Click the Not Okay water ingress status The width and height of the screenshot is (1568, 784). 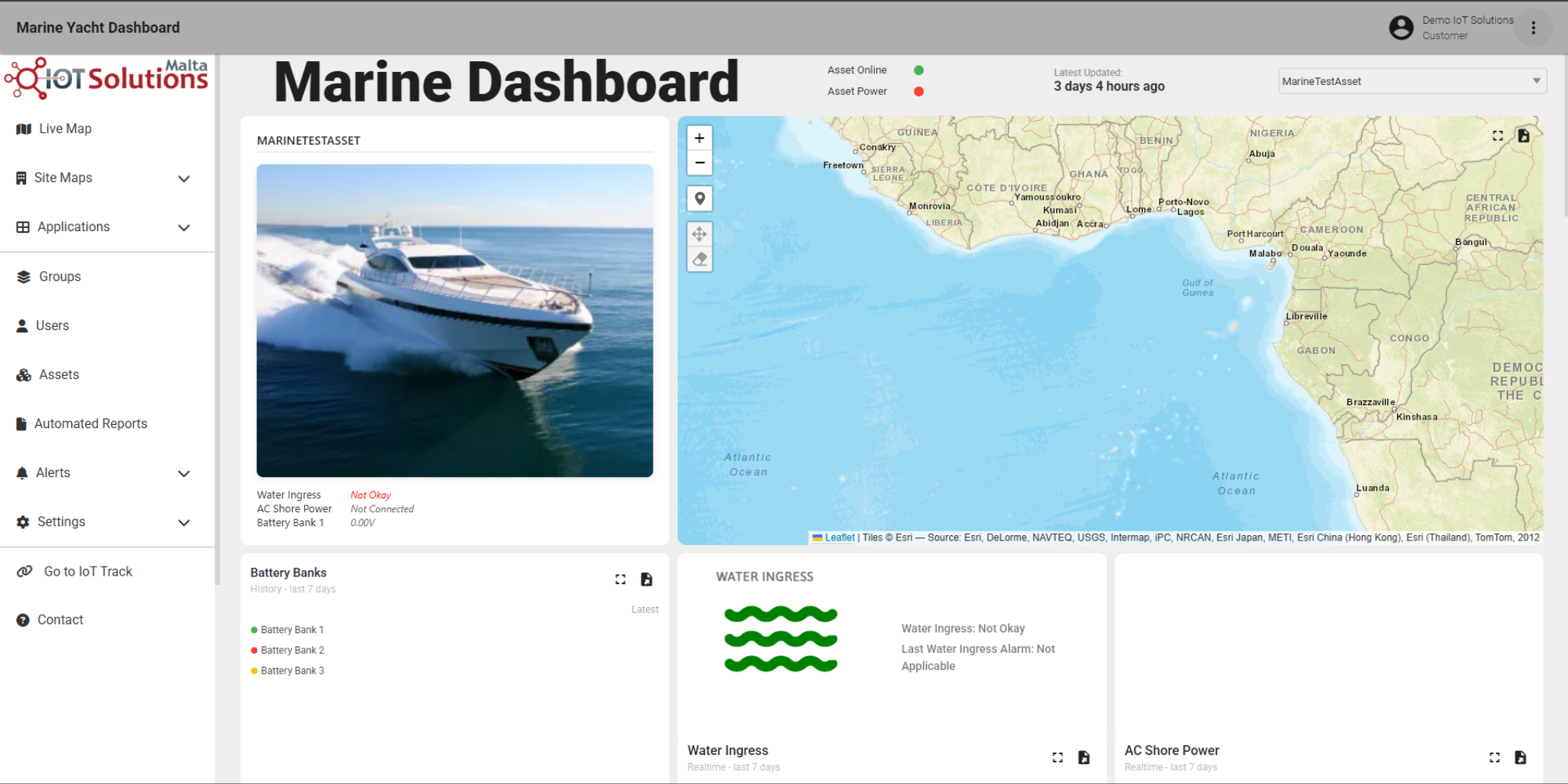(371, 495)
